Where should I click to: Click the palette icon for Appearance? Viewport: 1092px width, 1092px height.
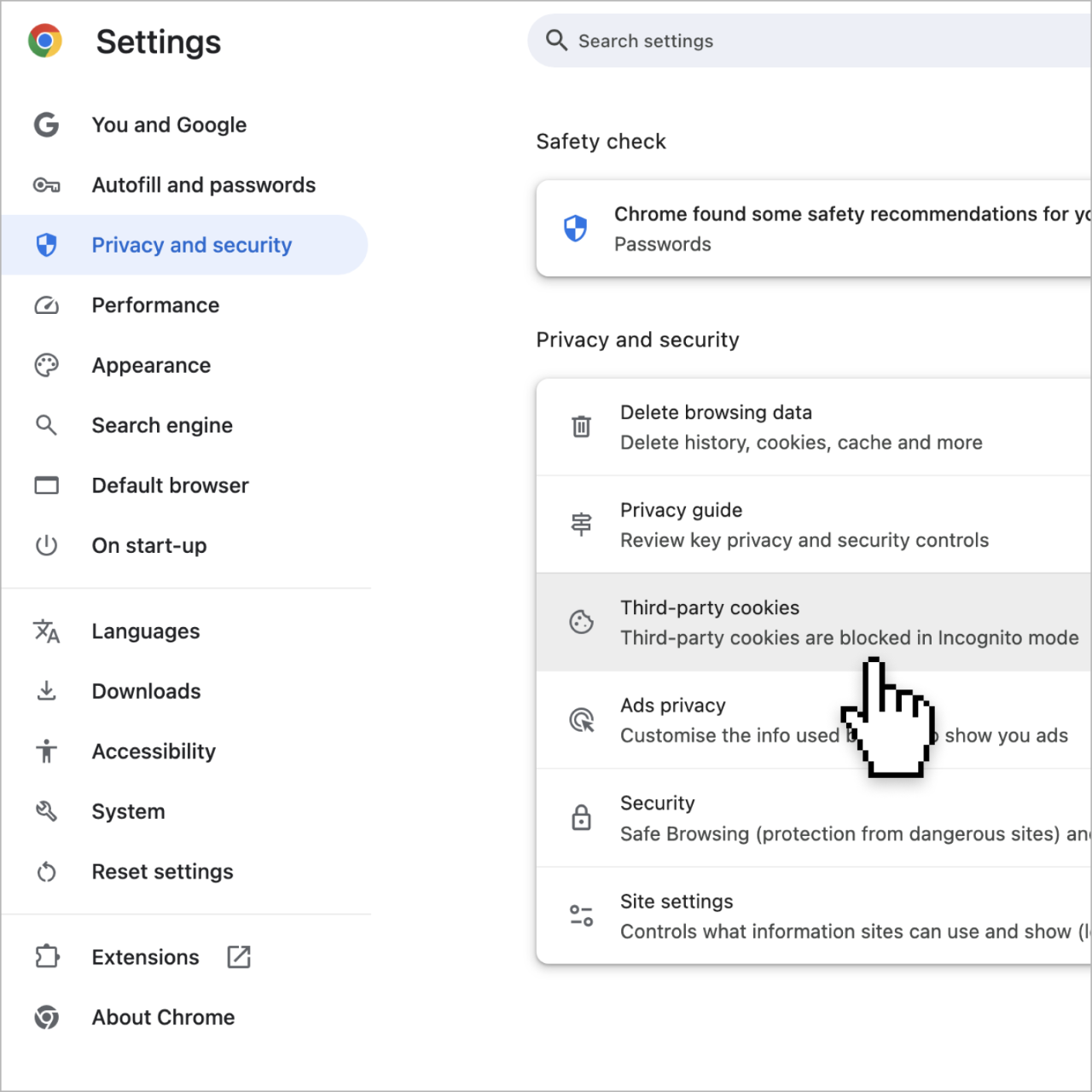[x=46, y=365]
